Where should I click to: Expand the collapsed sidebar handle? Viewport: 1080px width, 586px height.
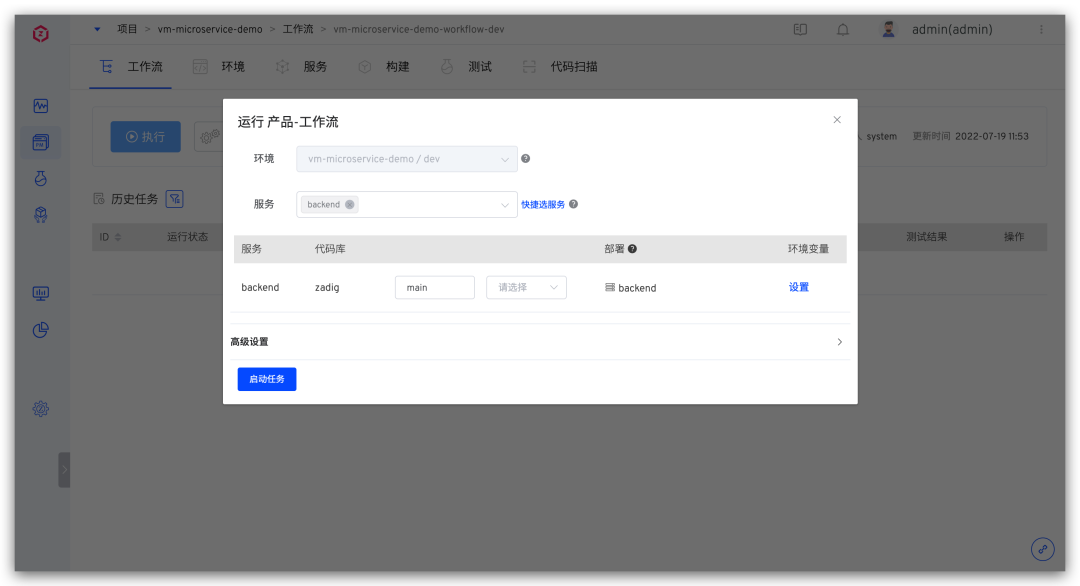pyautogui.click(x=64, y=470)
